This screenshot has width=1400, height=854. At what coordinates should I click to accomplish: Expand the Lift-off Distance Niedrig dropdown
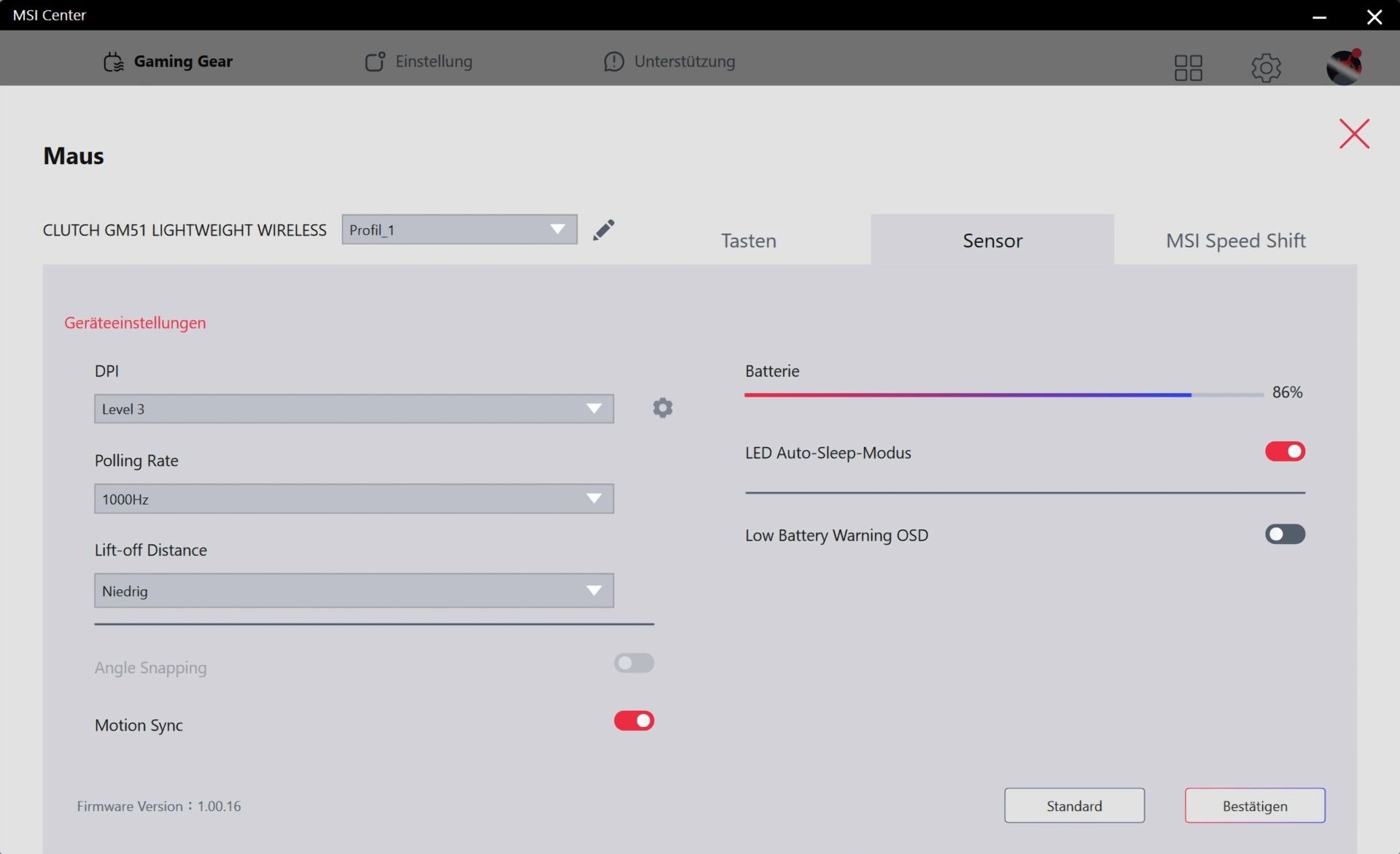354,591
